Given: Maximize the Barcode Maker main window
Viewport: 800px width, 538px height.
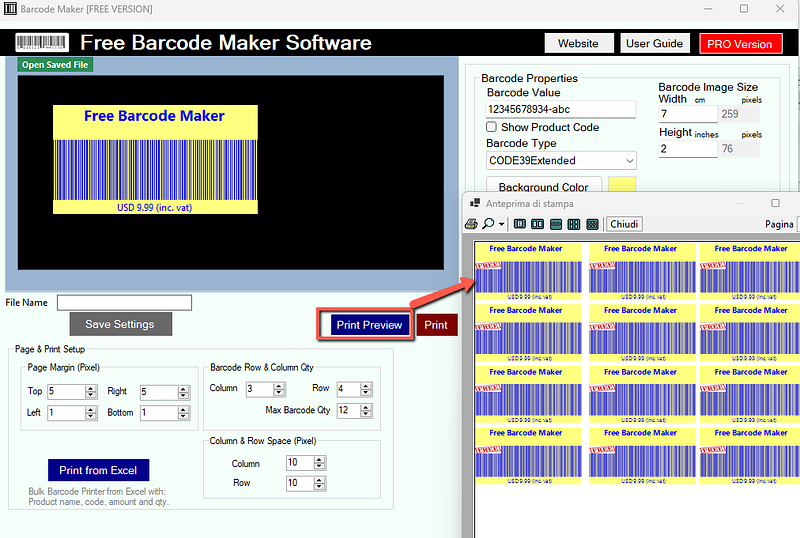Looking at the screenshot, I should [x=744, y=9].
